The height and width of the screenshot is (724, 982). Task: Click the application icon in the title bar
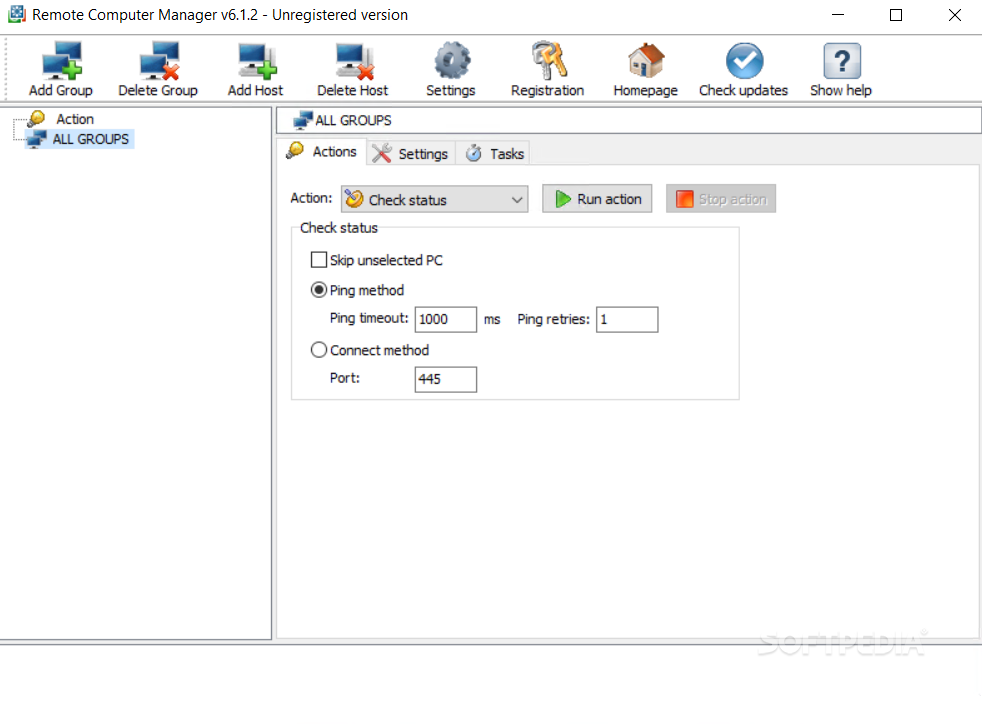17,14
